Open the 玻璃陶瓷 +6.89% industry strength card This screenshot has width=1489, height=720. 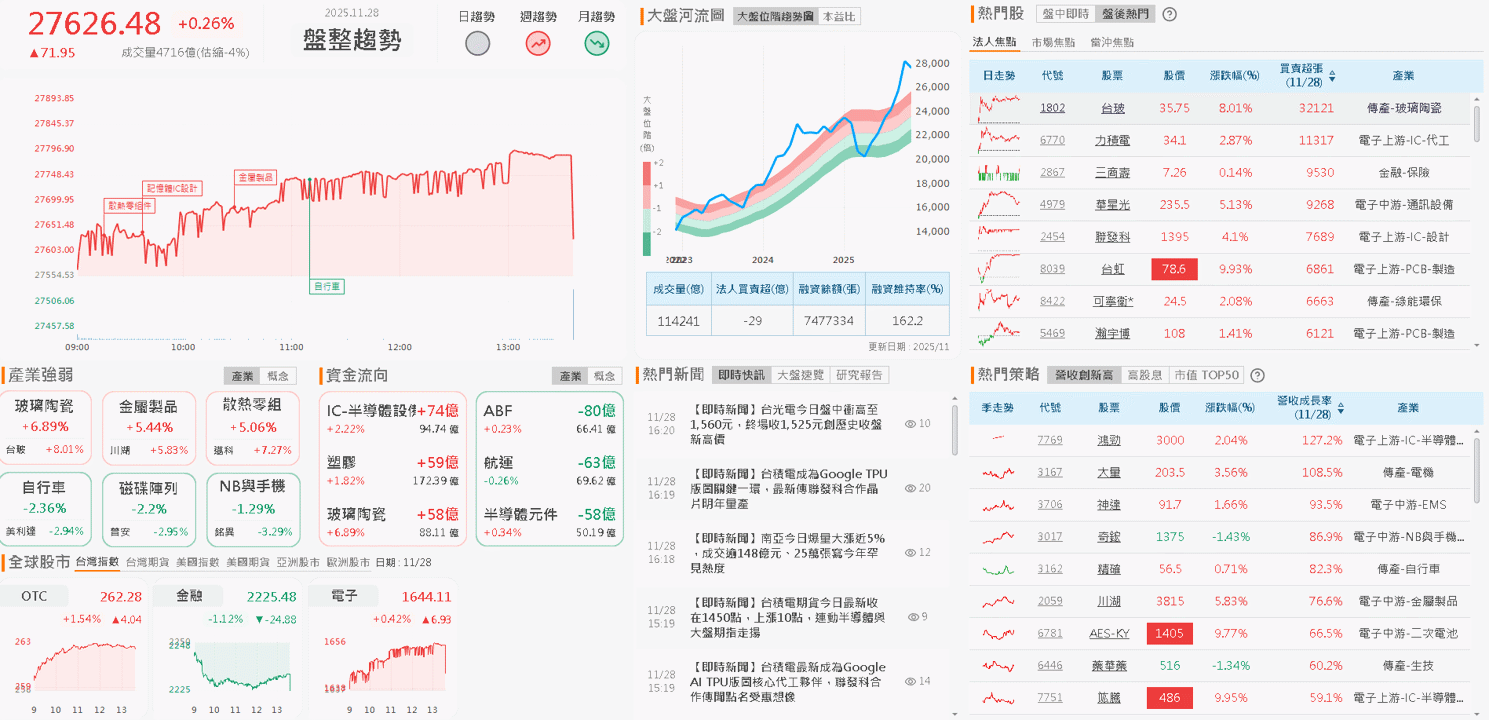[47, 426]
